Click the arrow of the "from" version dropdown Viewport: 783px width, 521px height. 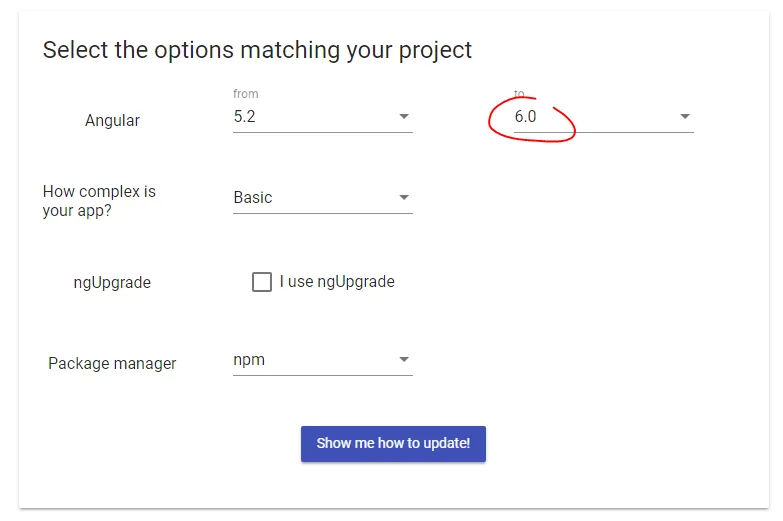[x=404, y=117]
